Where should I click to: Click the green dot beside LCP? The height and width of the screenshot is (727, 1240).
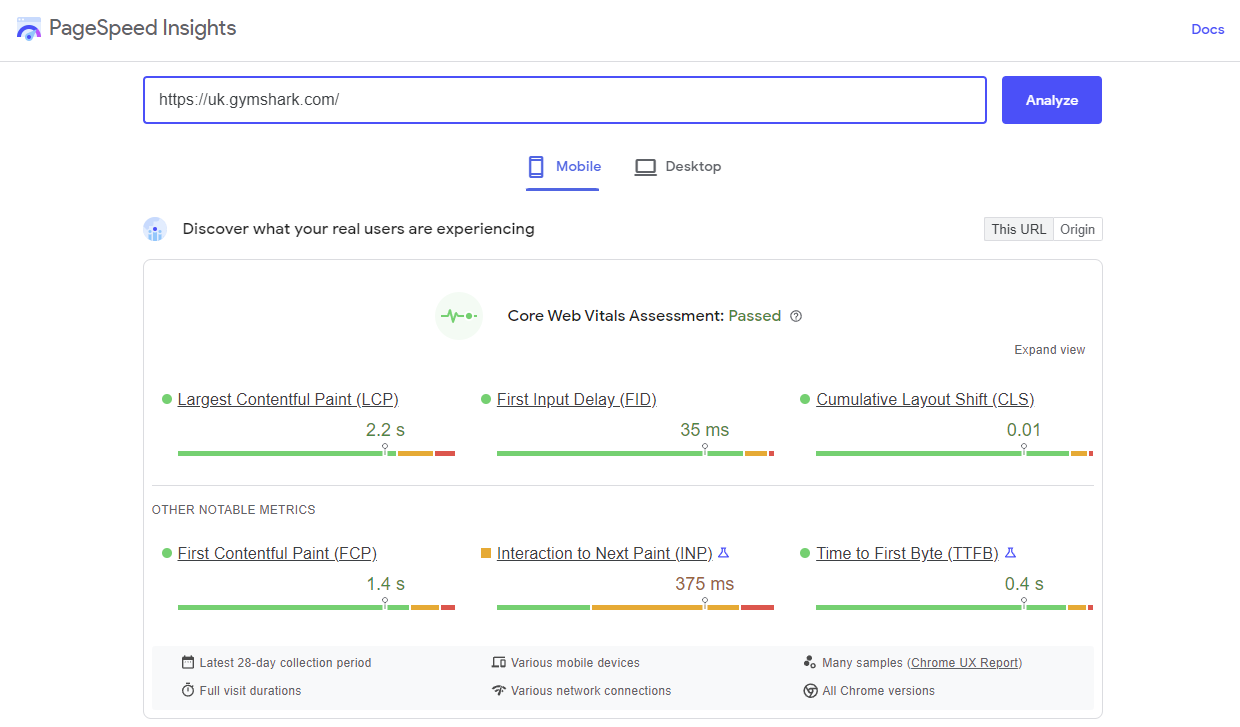(x=166, y=398)
